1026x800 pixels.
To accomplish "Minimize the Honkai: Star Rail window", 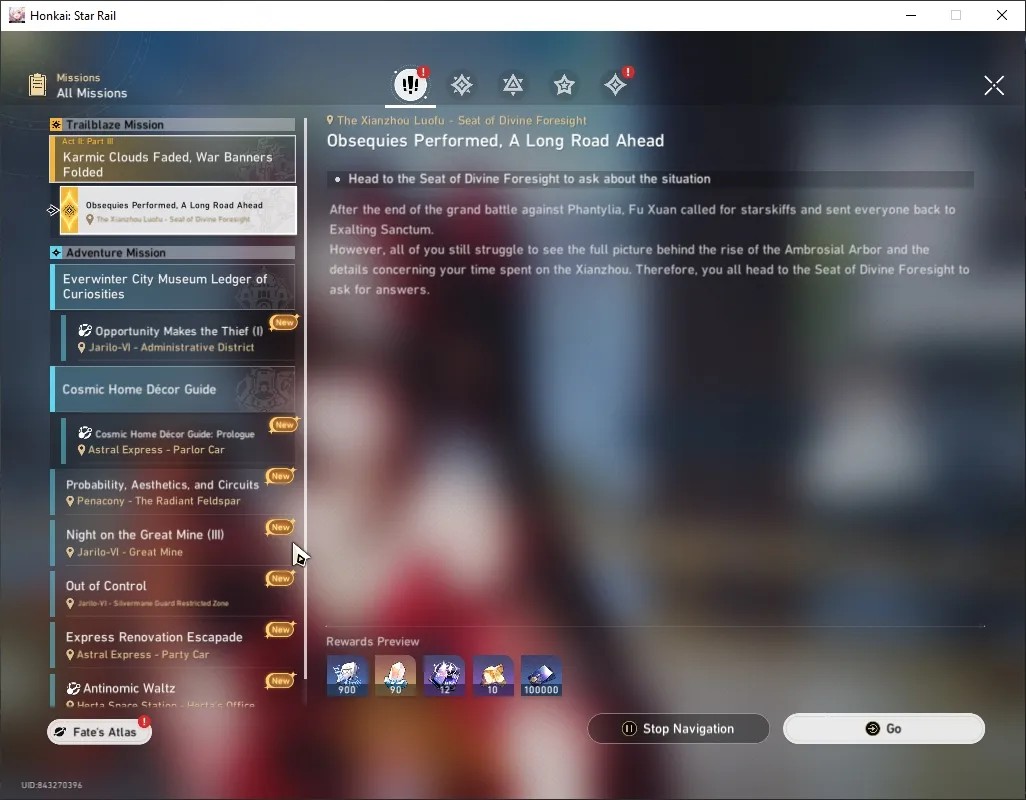I will 911,15.
